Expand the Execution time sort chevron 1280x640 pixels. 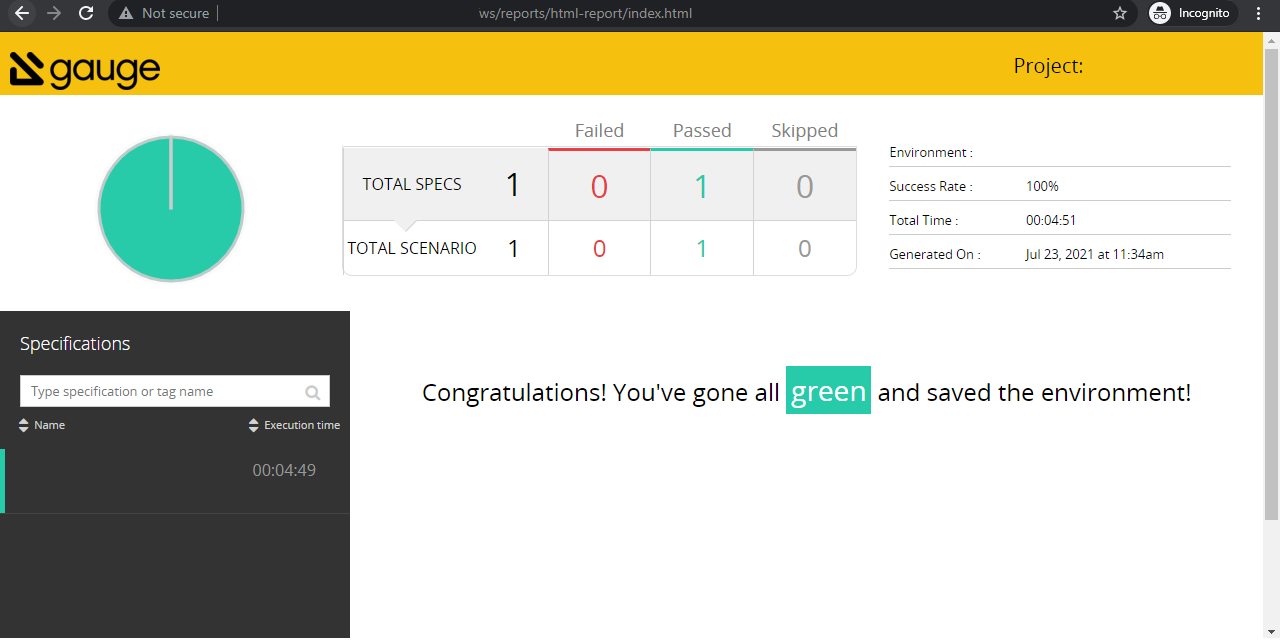254,425
